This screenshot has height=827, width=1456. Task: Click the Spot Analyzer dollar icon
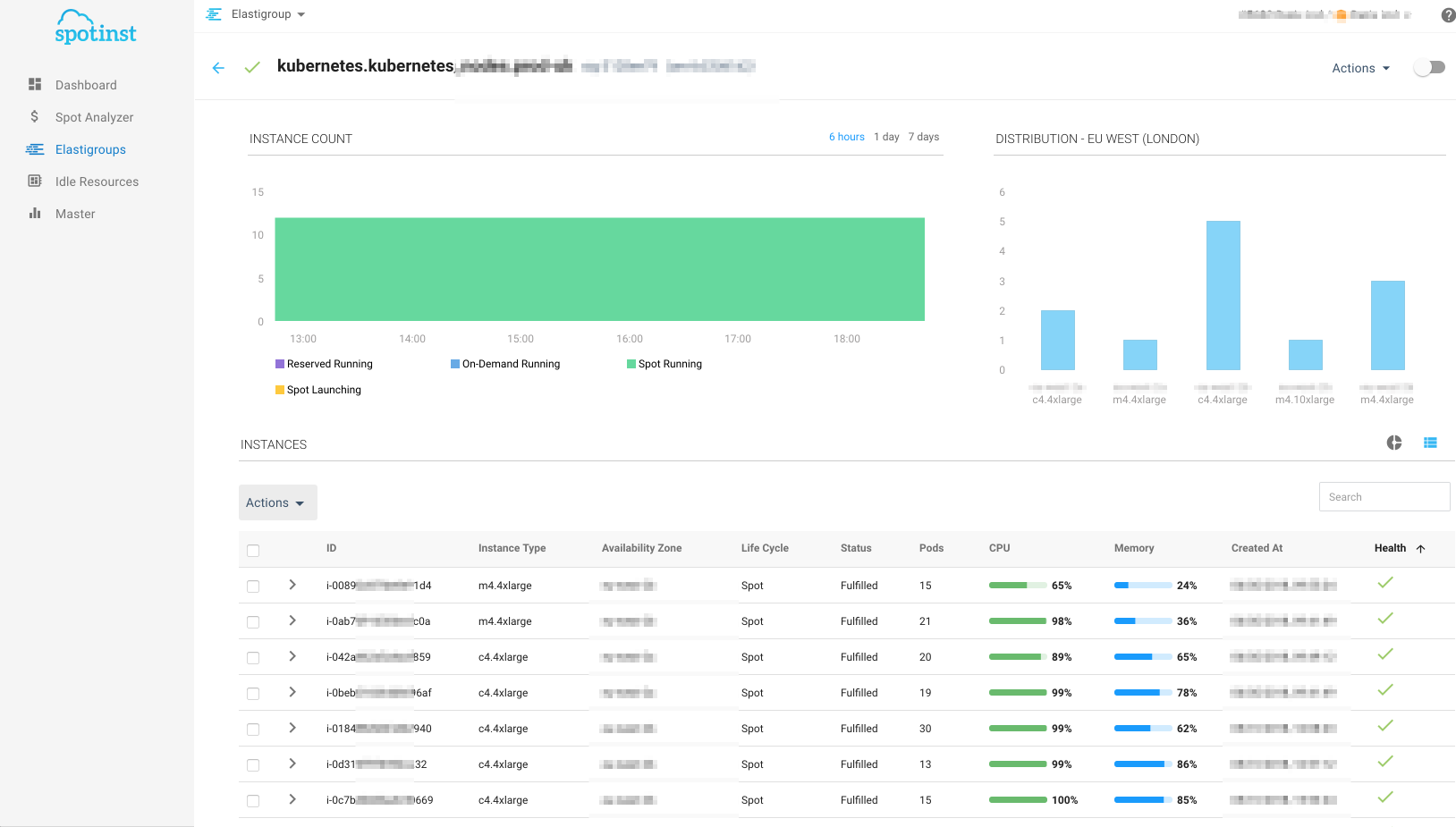click(x=35, y=116)
